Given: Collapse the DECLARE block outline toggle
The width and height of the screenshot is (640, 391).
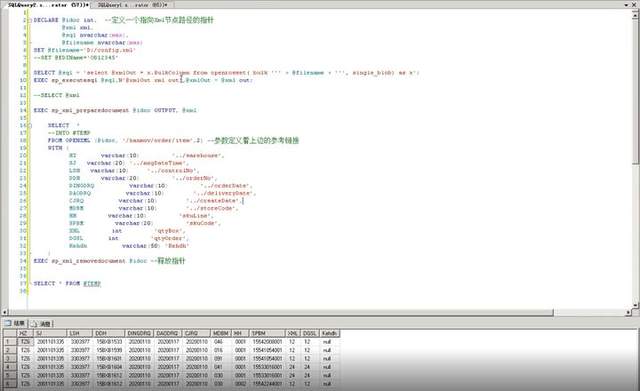Looking at the screenshot, I should click(x=30, y=20).
